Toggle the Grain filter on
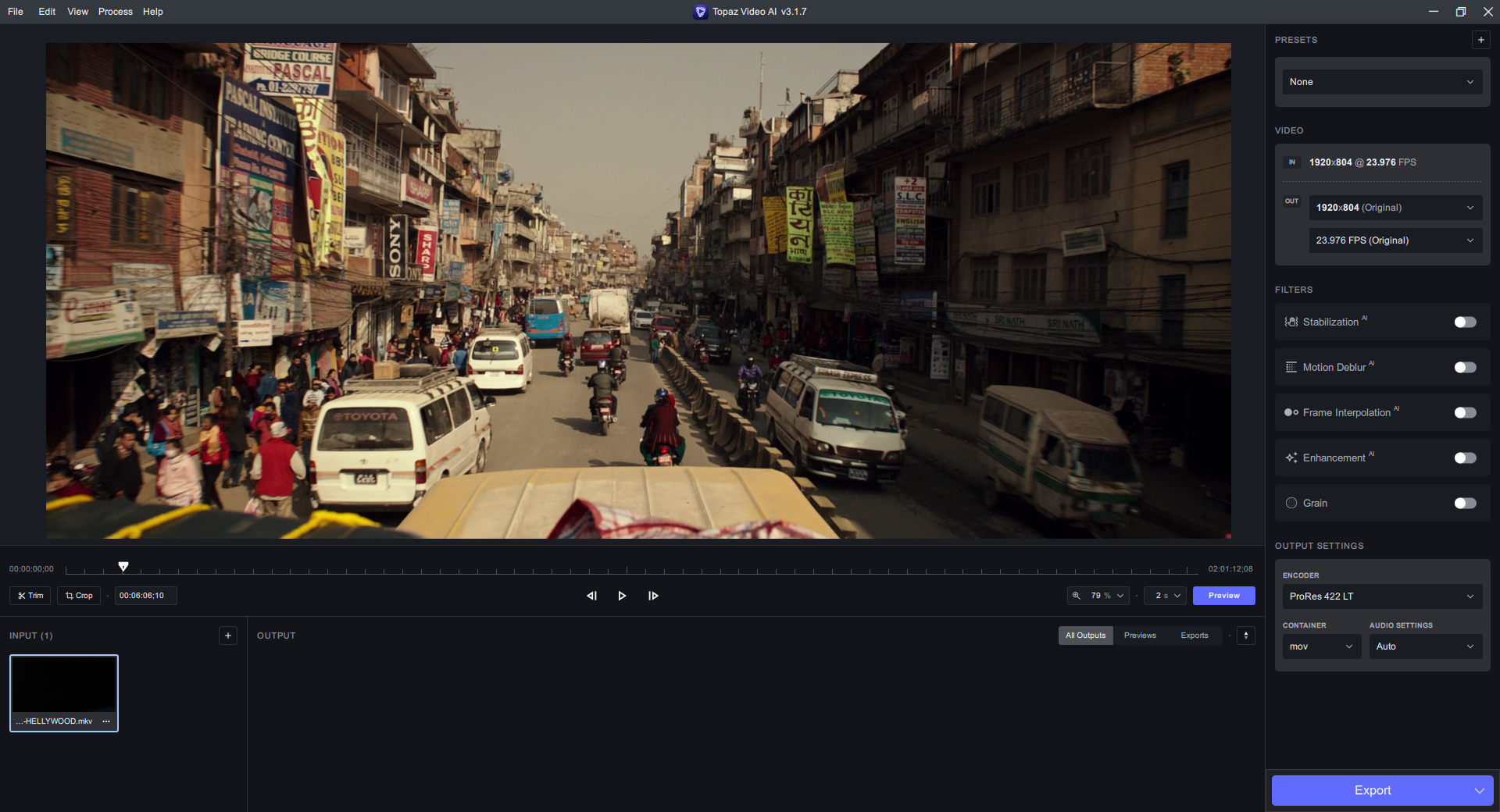1500x812 pixels. click(x=1465, y=504)
